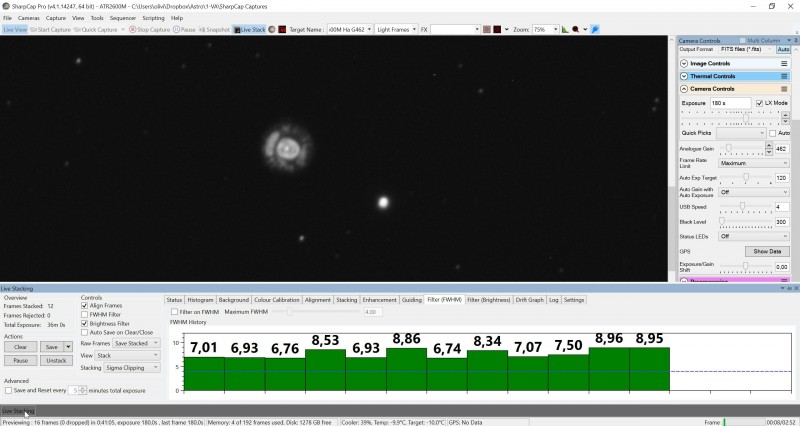The image size is (800, 426).
Task: Open the Stacking Sigma Clipping dropdown
Action: tap(132, 368)
